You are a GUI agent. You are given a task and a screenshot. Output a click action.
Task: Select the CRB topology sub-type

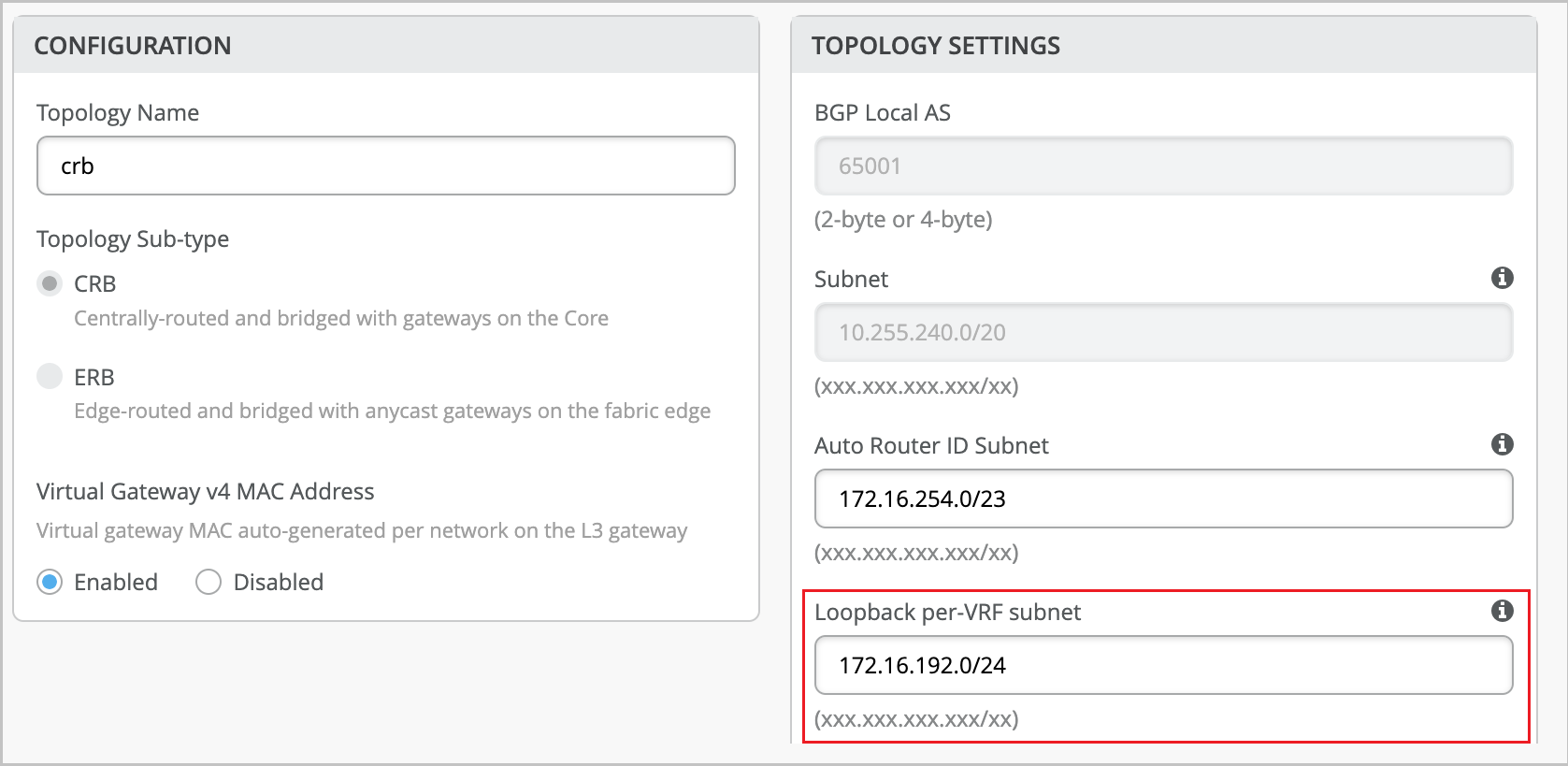(x=50, y=282)
